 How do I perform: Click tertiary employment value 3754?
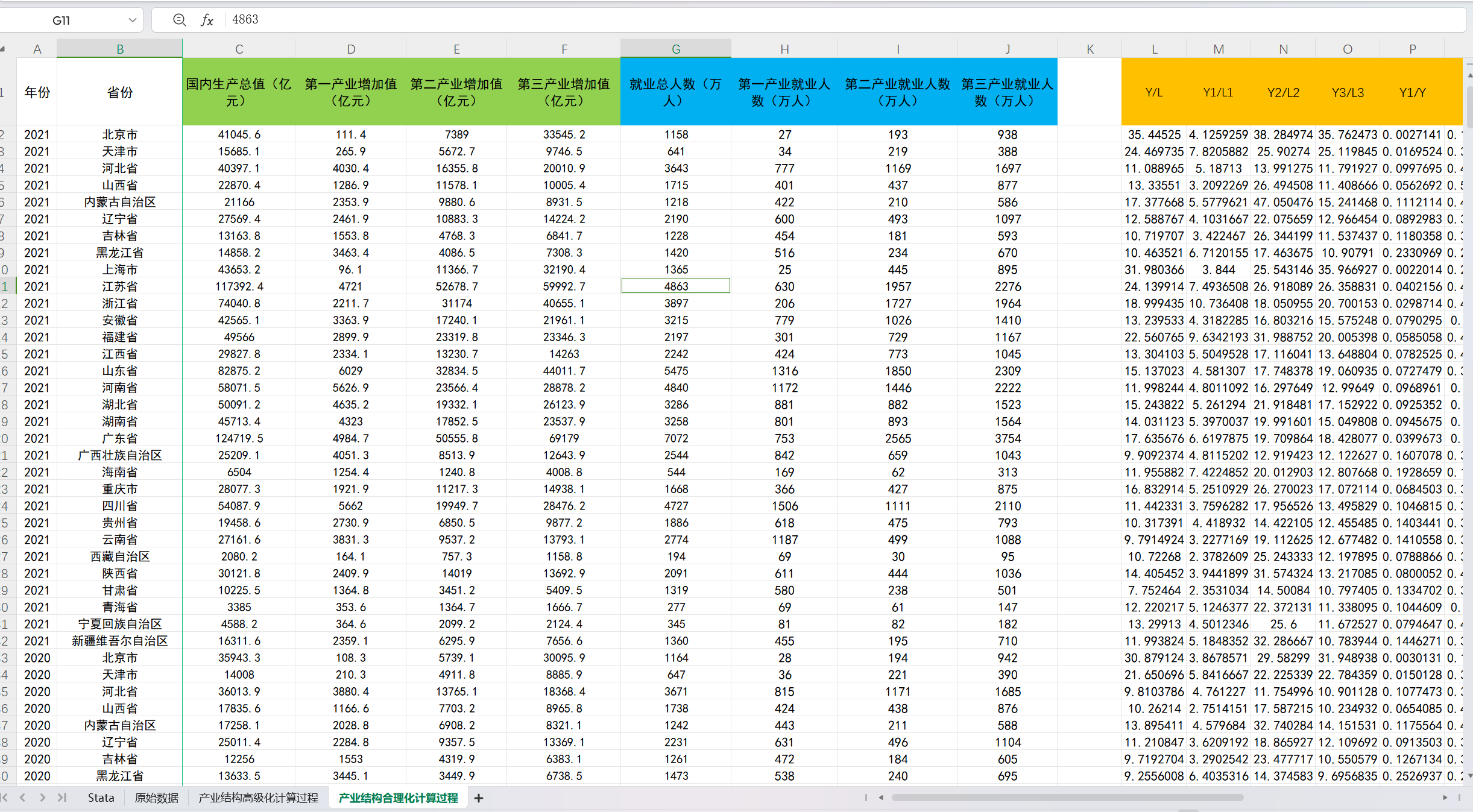point(1007,438)
